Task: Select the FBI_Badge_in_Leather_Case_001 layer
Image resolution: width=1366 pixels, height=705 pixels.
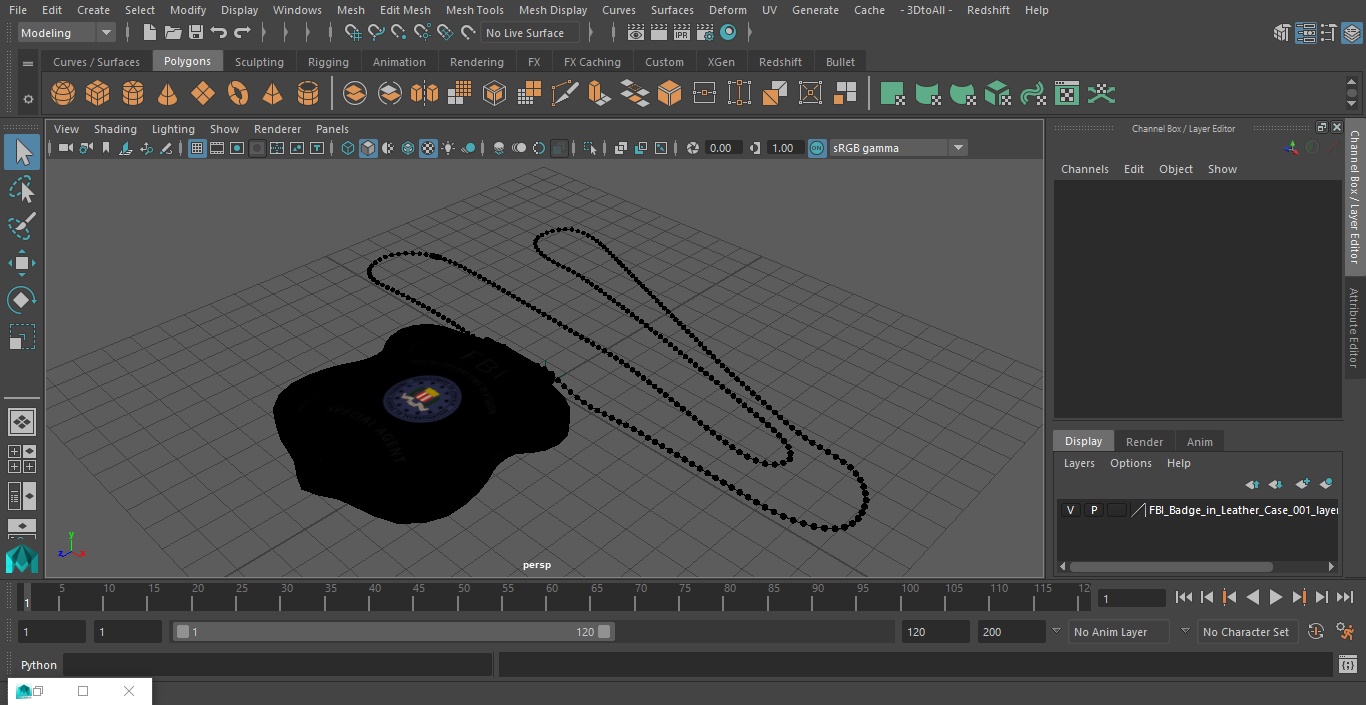Action: click(x=1242, y=510)
